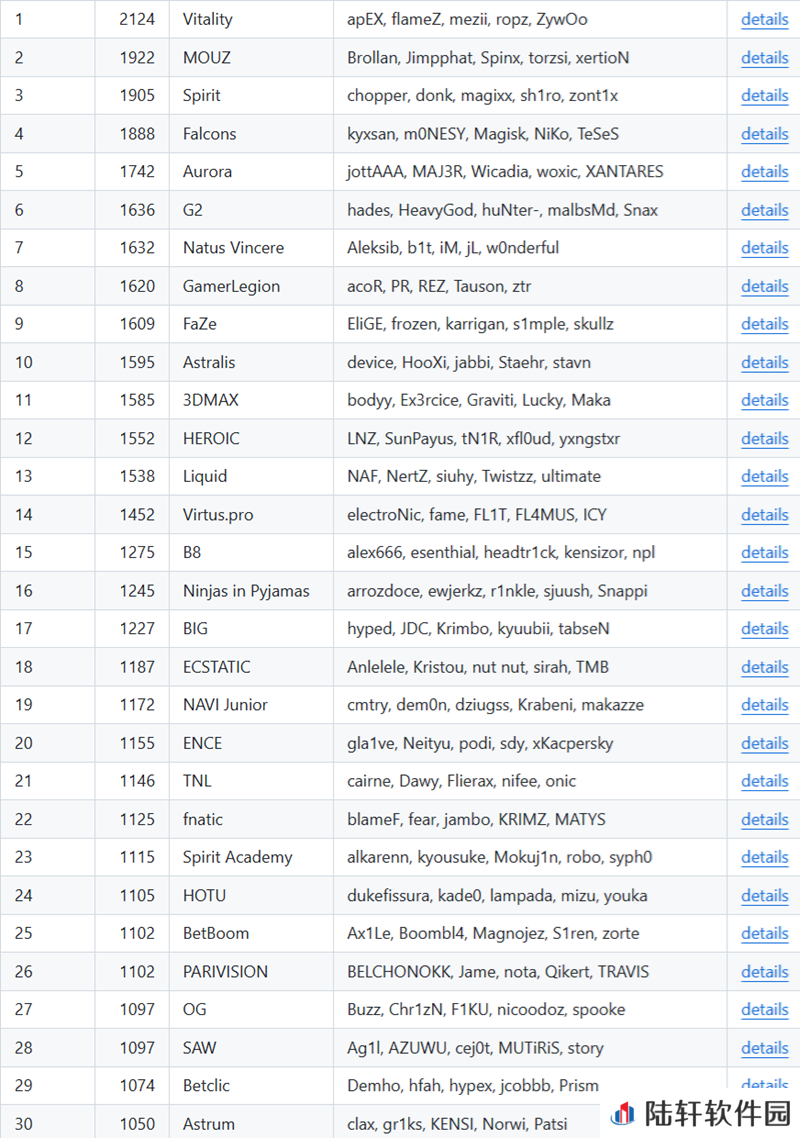
Task: Click details link for G2
Action: [764, 210]
